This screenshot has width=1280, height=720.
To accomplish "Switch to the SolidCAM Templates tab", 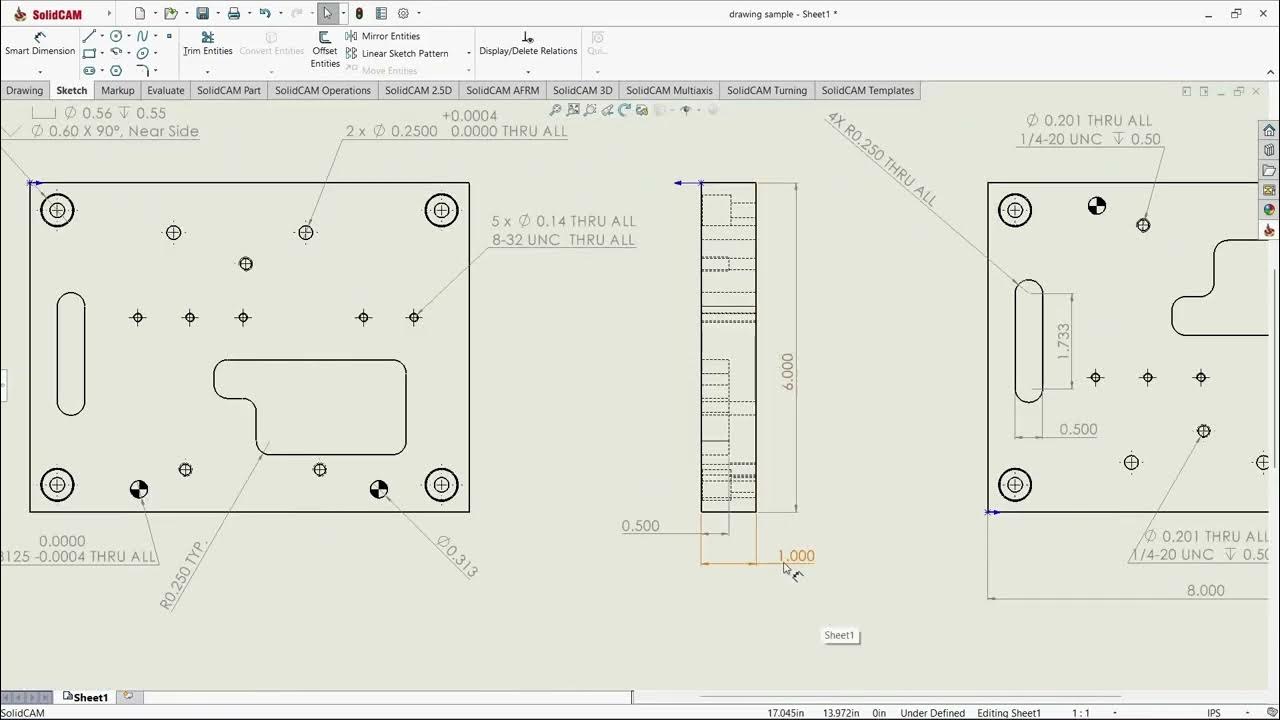I will coord(868,90).
